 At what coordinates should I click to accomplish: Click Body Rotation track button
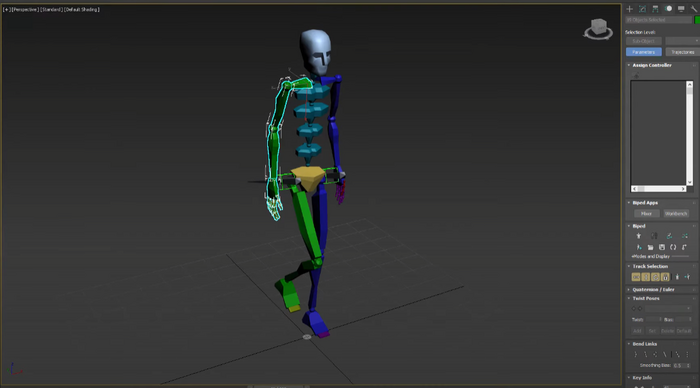tap(655, 277)
